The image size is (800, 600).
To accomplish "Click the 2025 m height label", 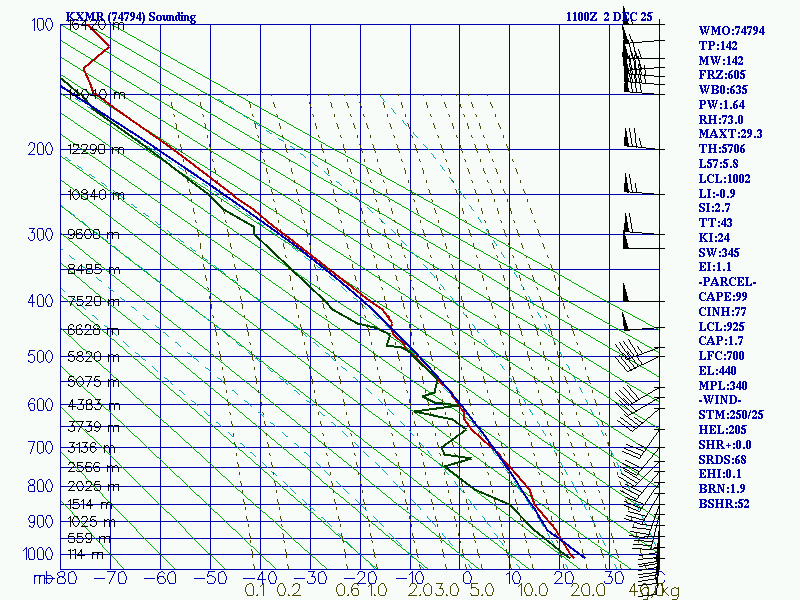I will 93,486.
